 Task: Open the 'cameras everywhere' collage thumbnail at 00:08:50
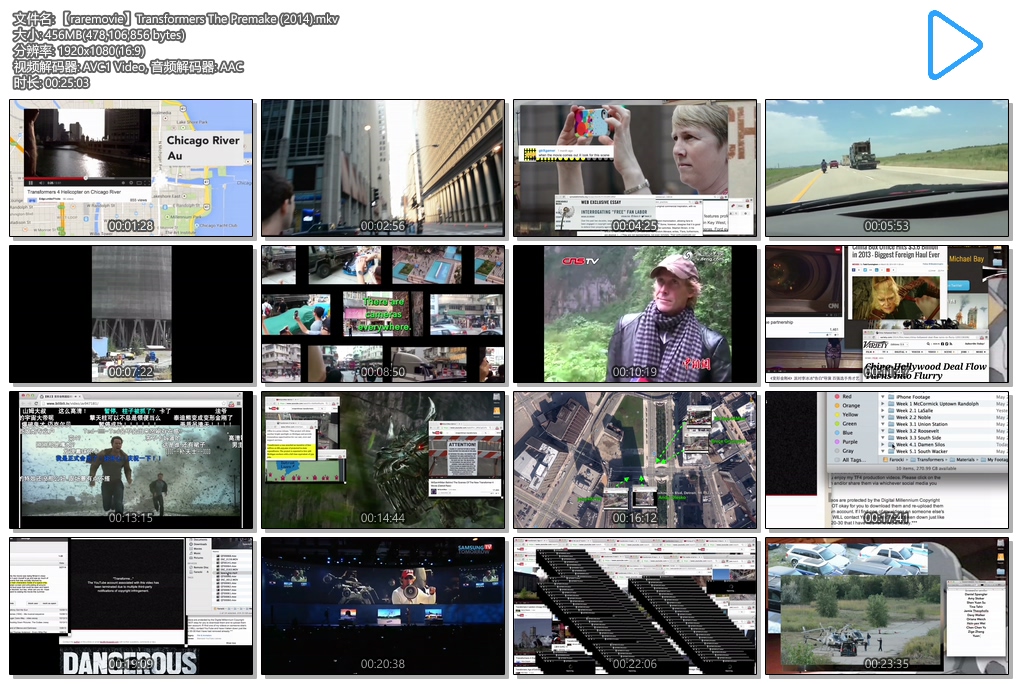(x=383, y=314)
